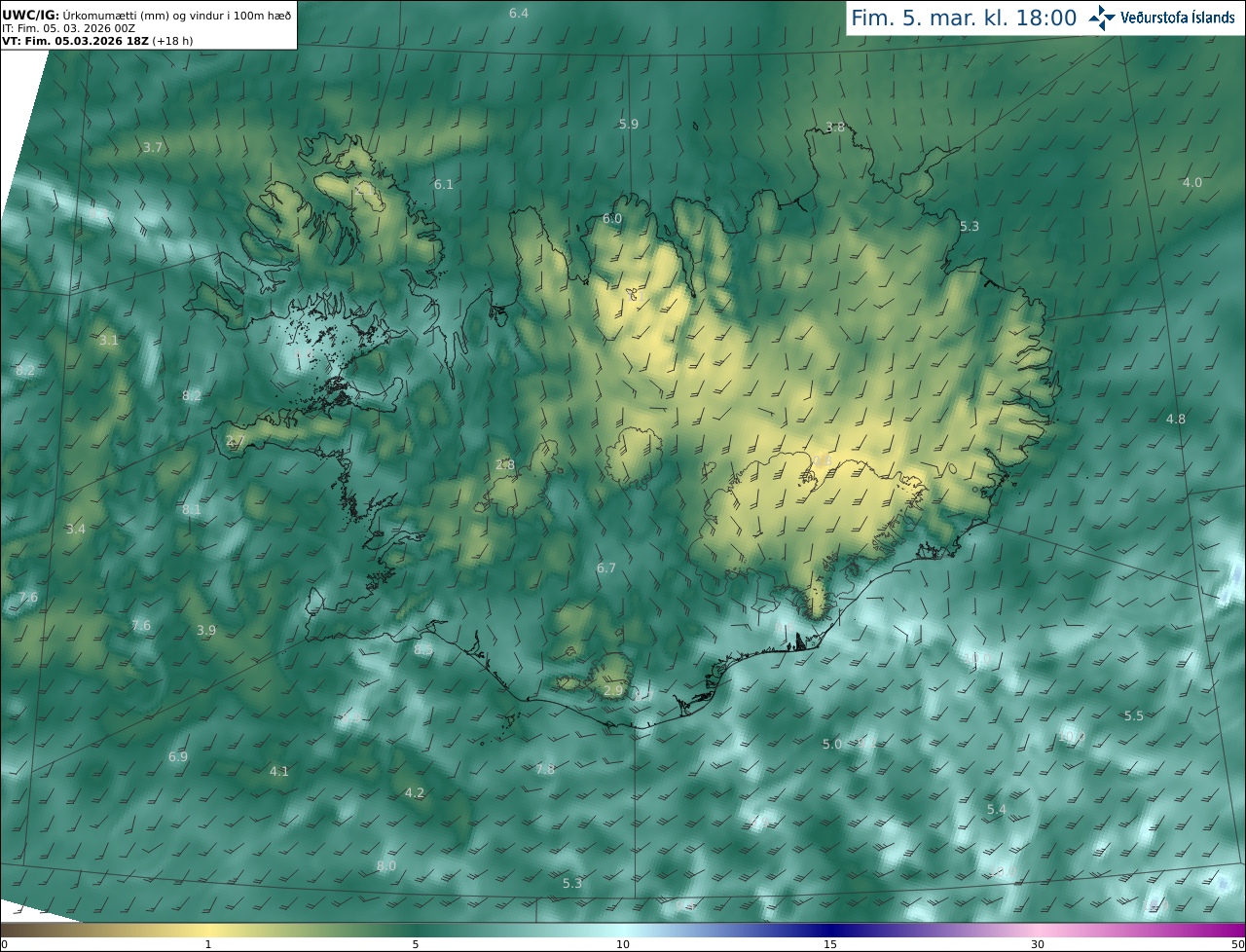This screenshot has height=952, width=1246.
Task: Click the map value 7.8
Action: (545, 770)
